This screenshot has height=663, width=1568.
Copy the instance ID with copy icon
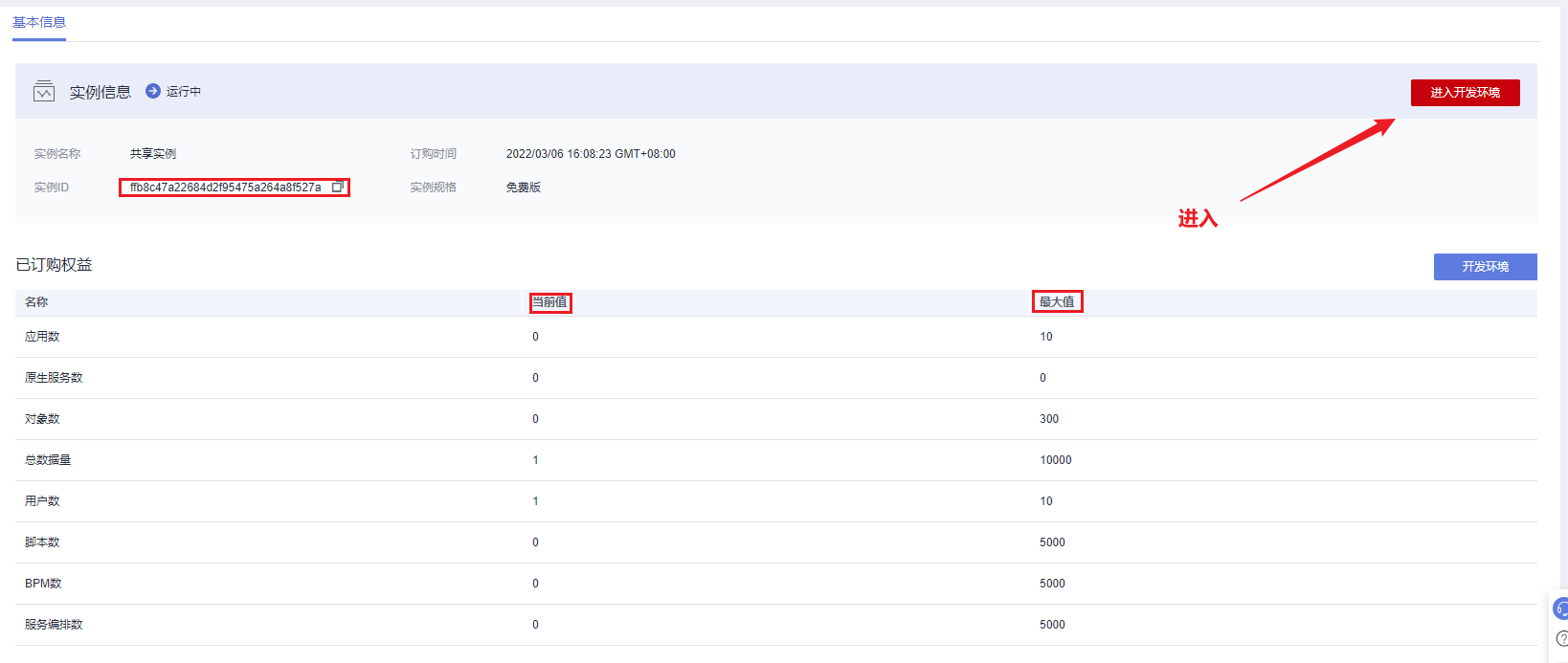pyautogui.click(x=337, y=188)
